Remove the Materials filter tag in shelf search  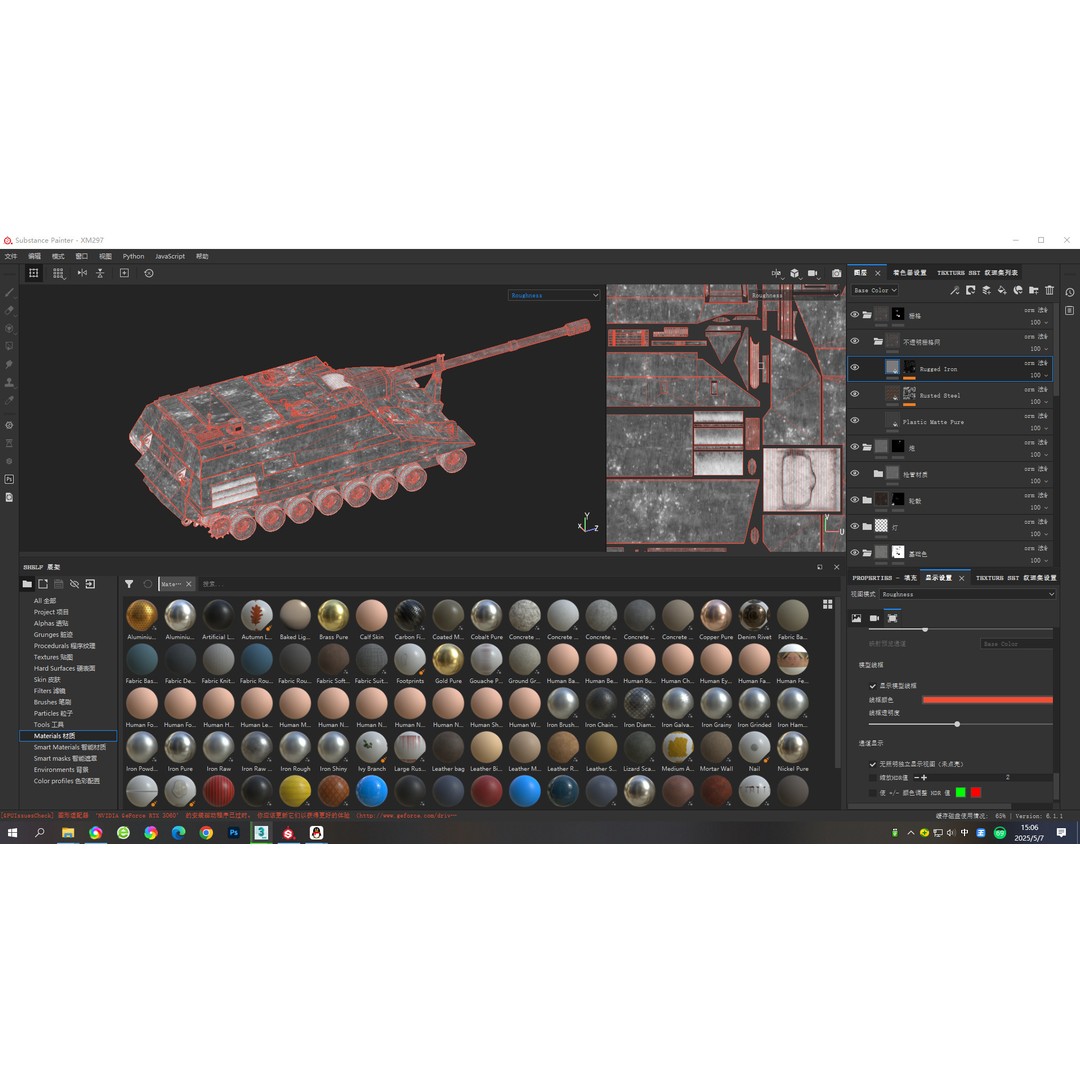(x=189, y=584)
